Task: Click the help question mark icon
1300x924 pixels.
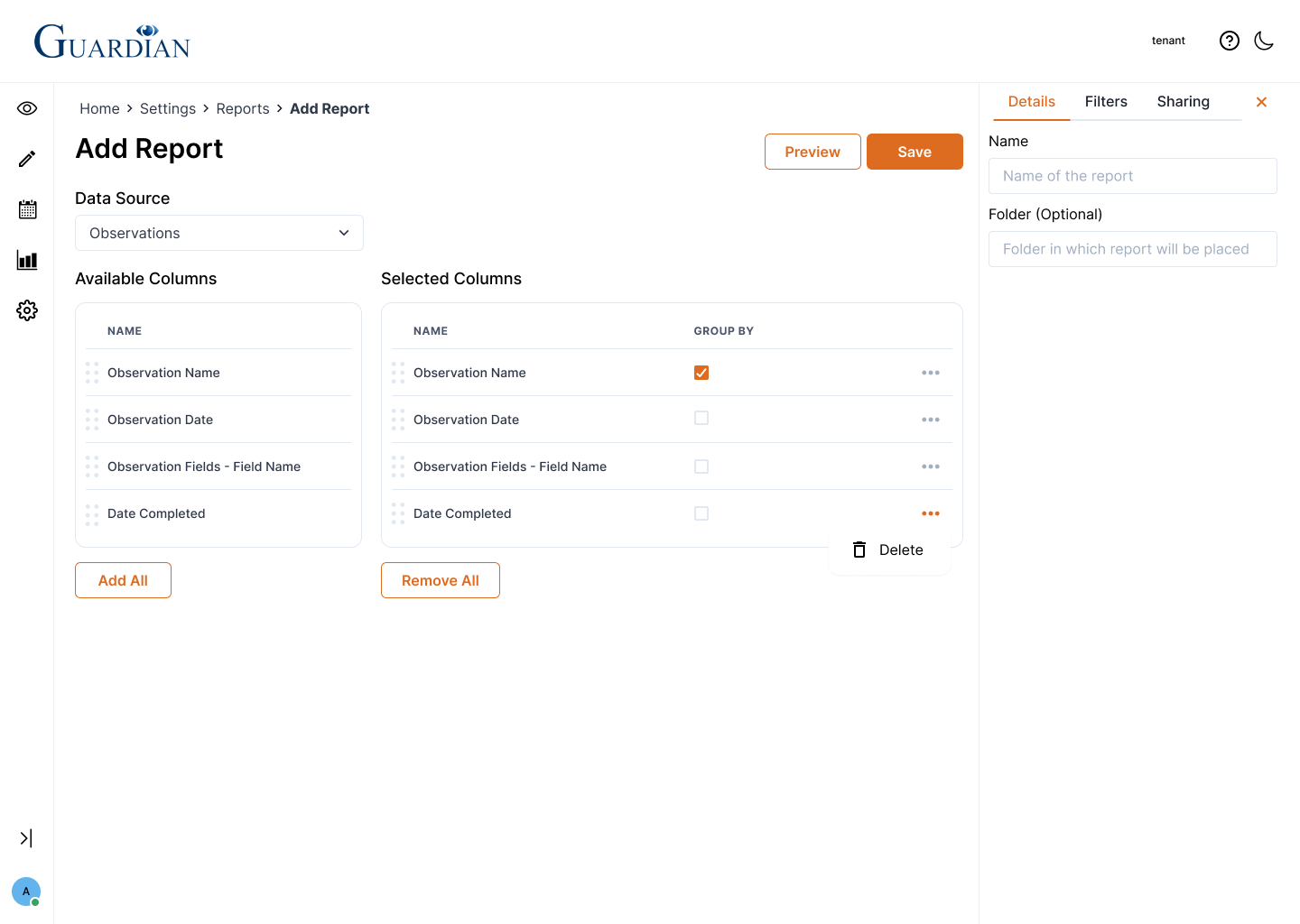Action: tap(1229, 41)
